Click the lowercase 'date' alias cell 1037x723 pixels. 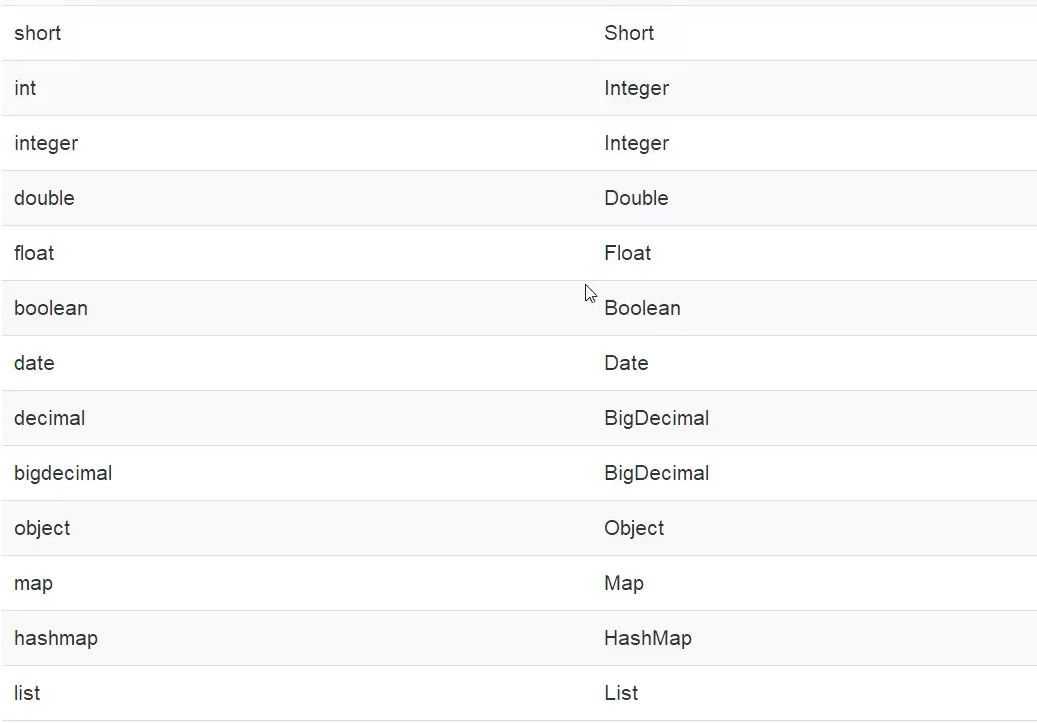click(34, 363)
